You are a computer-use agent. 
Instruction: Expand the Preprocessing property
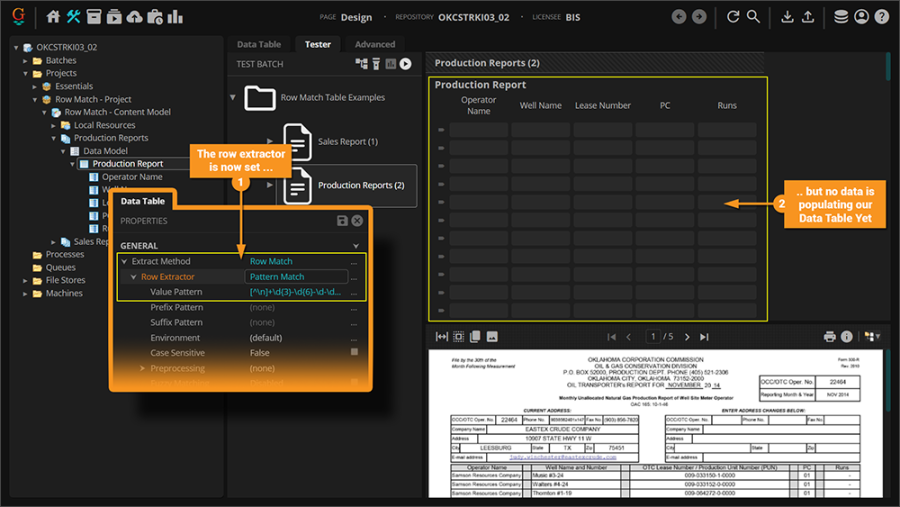click(143, 368)
